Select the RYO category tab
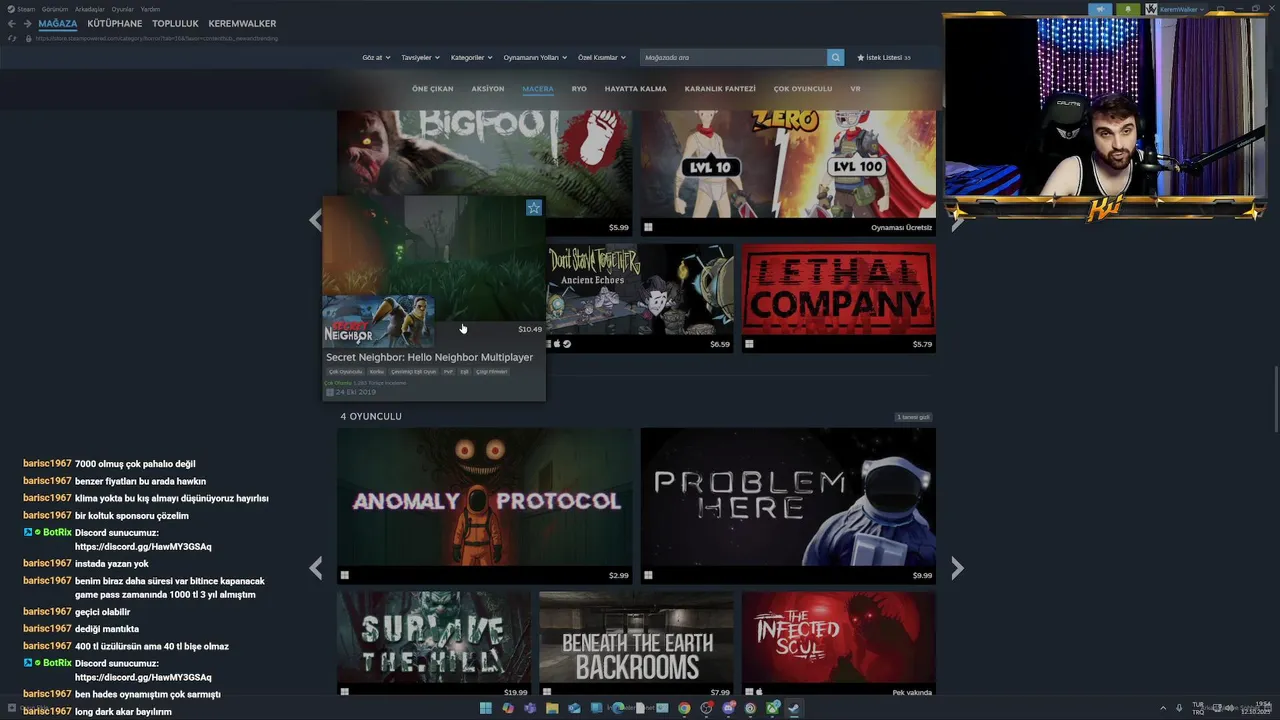 pyautogui.click(x=579, y=89)
